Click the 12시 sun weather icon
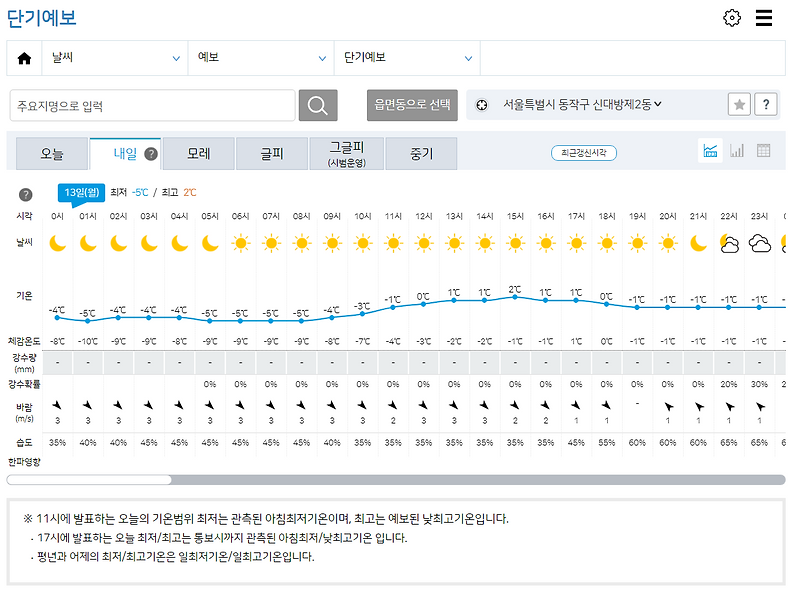The image size is (800, 592). click(423, 243)
